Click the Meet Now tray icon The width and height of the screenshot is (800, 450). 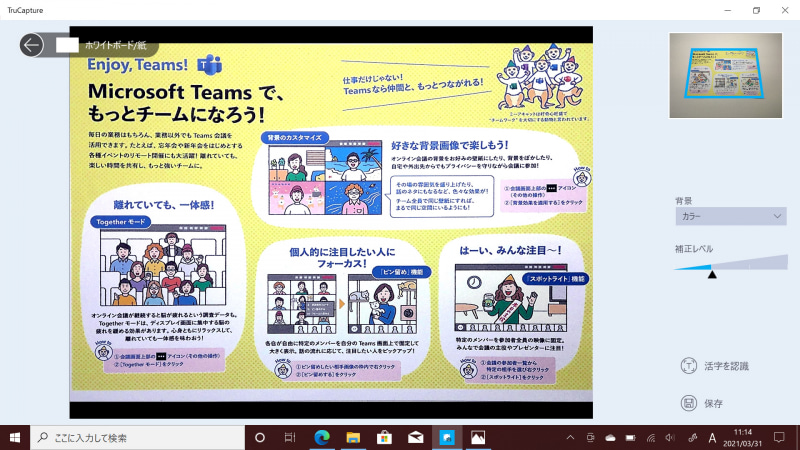(x=590, y=438)
